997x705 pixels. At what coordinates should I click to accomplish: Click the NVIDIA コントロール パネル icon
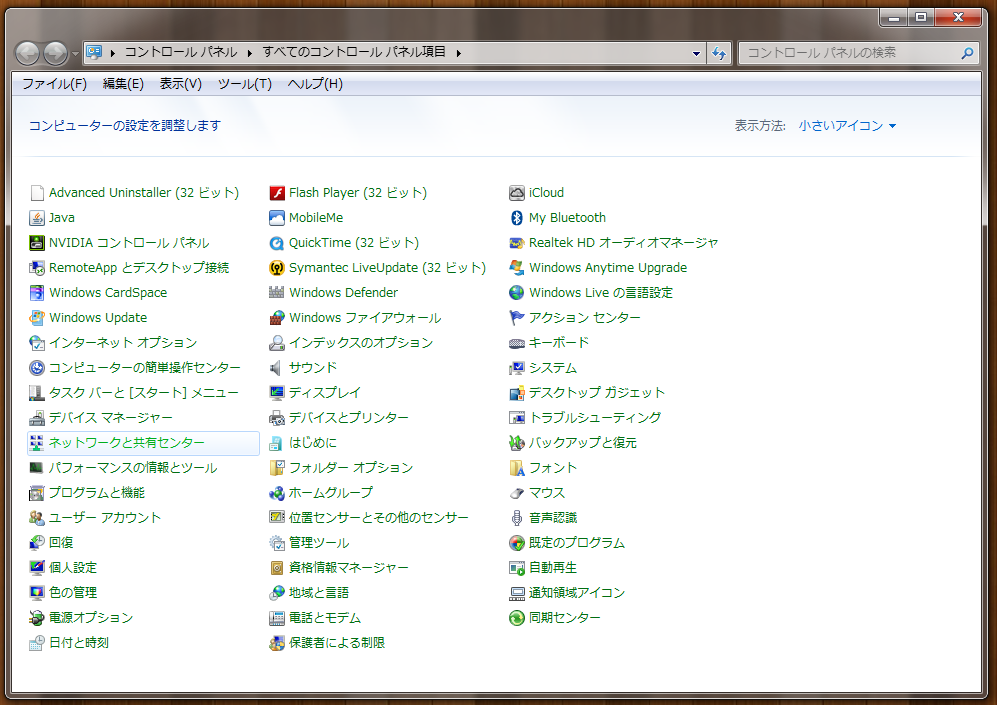coord(37,243)
